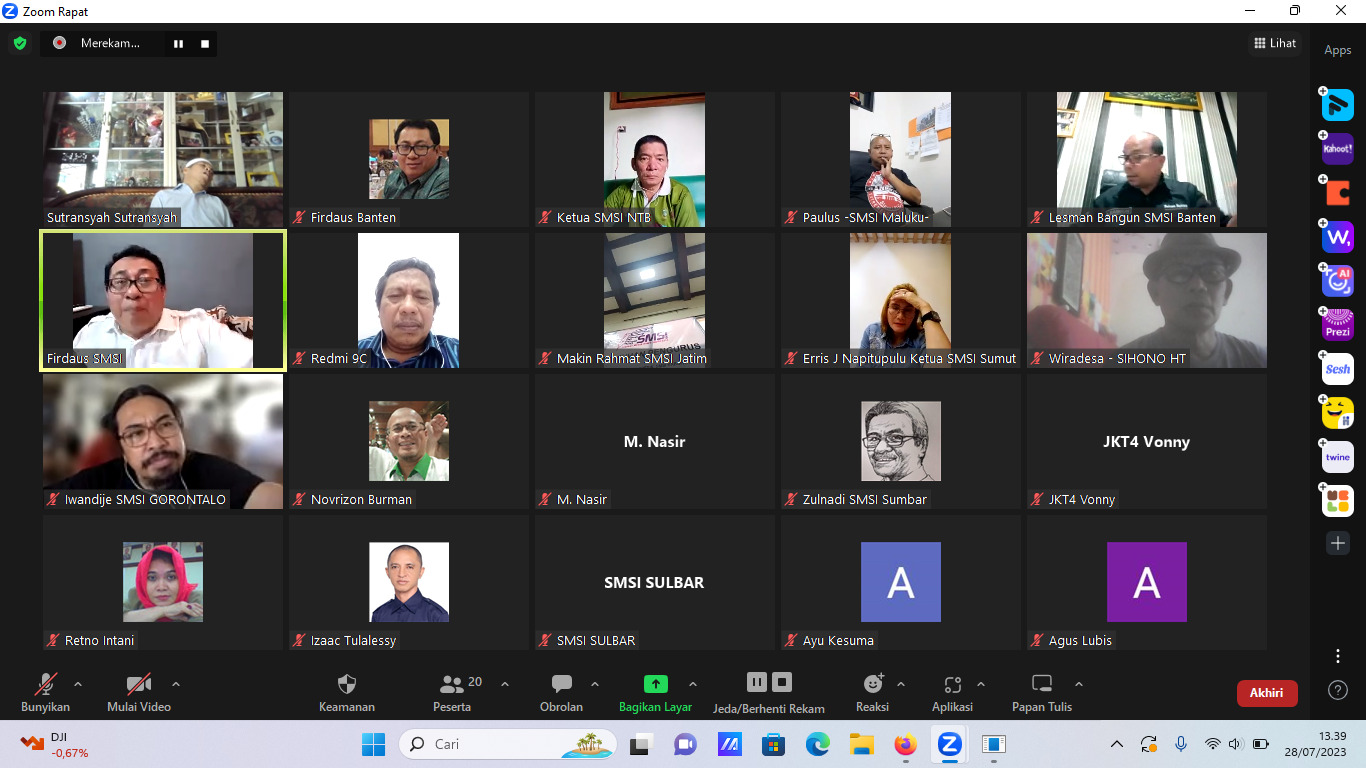Image resolution: width=1366 pixels, height=768 pixels.
Task: Open the Keamanan security shield icon
Action: (x=346, y=685)
